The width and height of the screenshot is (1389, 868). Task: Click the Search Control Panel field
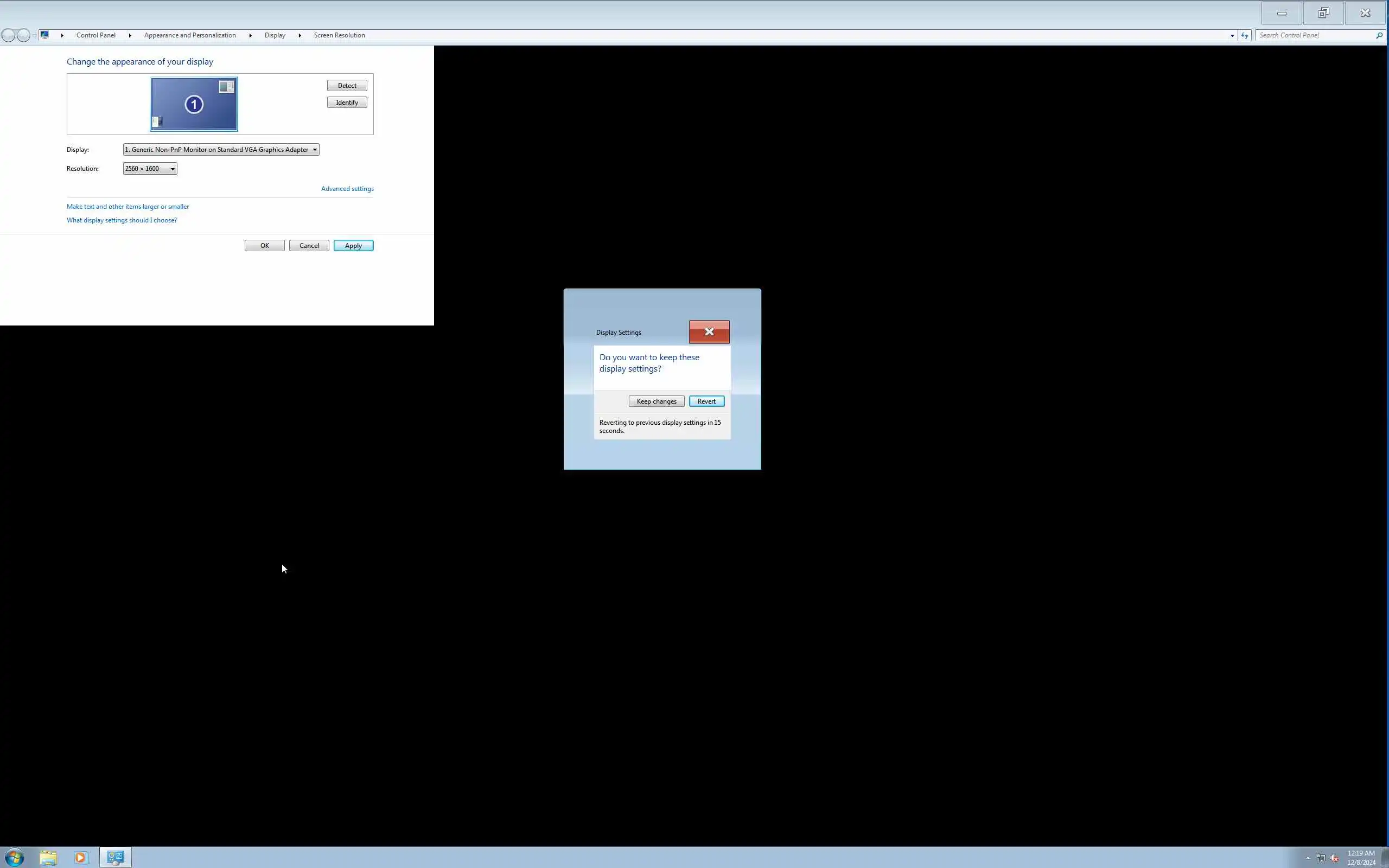pos(1314,36)
